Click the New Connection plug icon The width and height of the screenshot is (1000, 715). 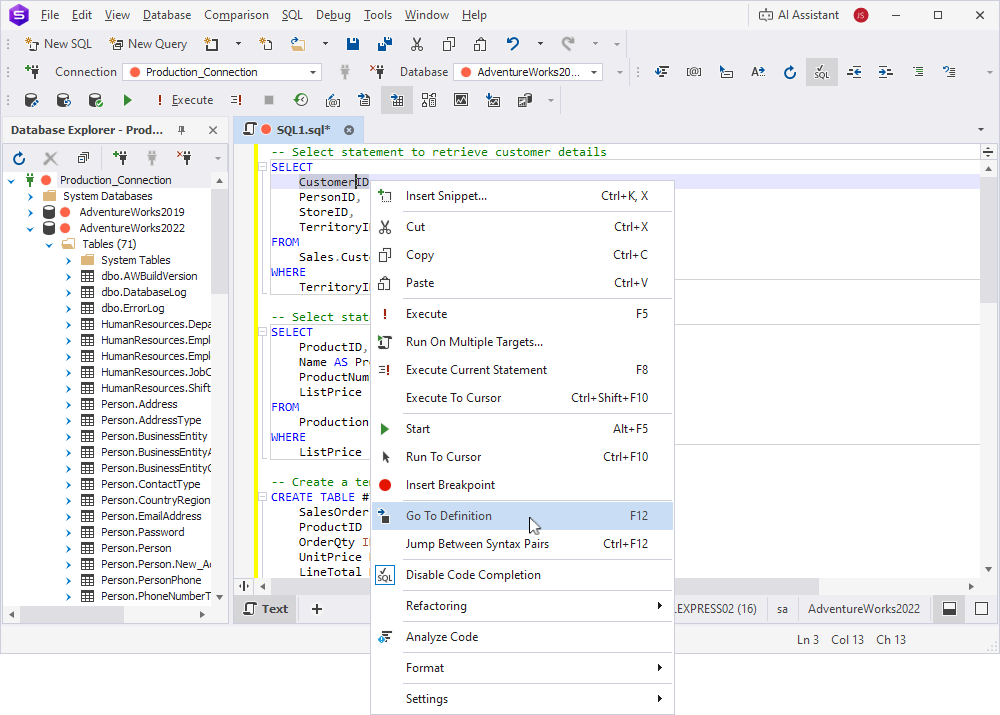(x=120, y=158)
